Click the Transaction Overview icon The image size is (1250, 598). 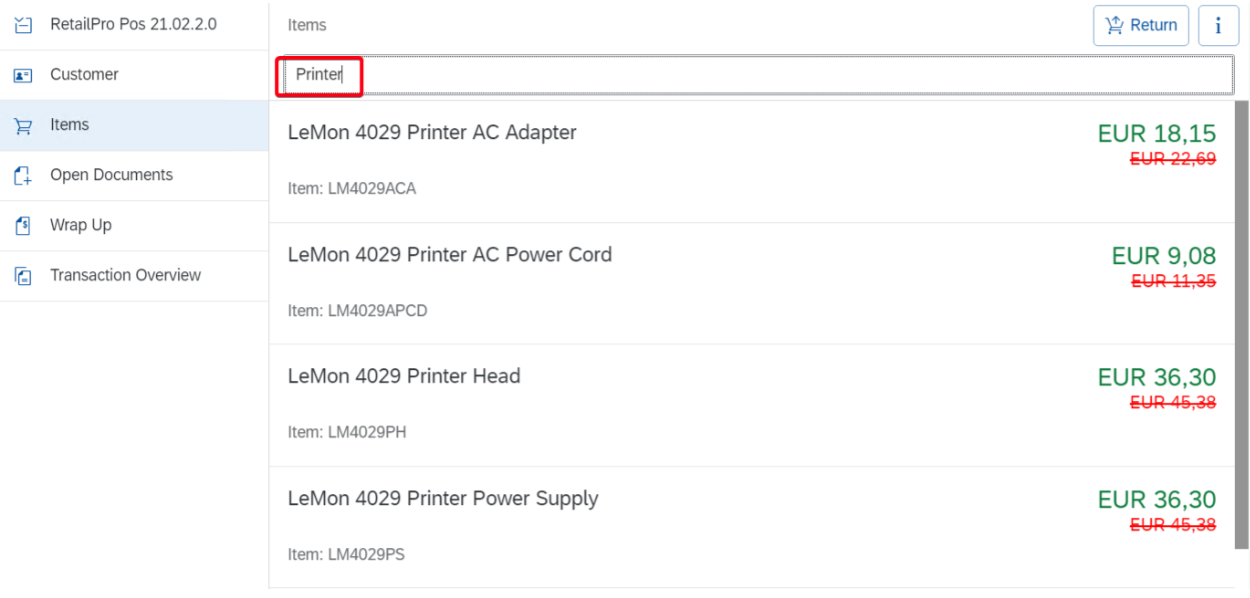pos(23,276)
